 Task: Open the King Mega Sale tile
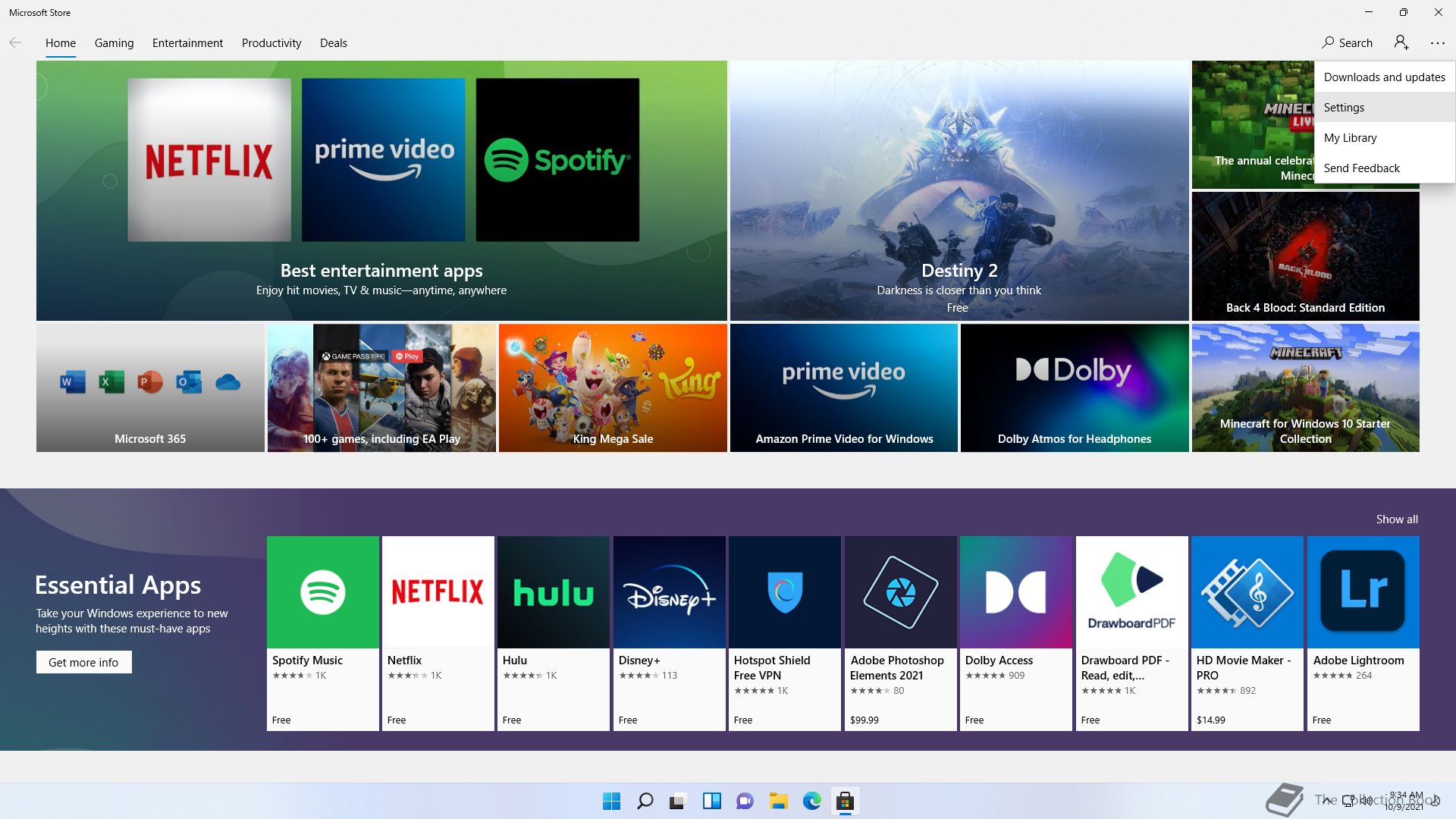(x=613, y=388)
